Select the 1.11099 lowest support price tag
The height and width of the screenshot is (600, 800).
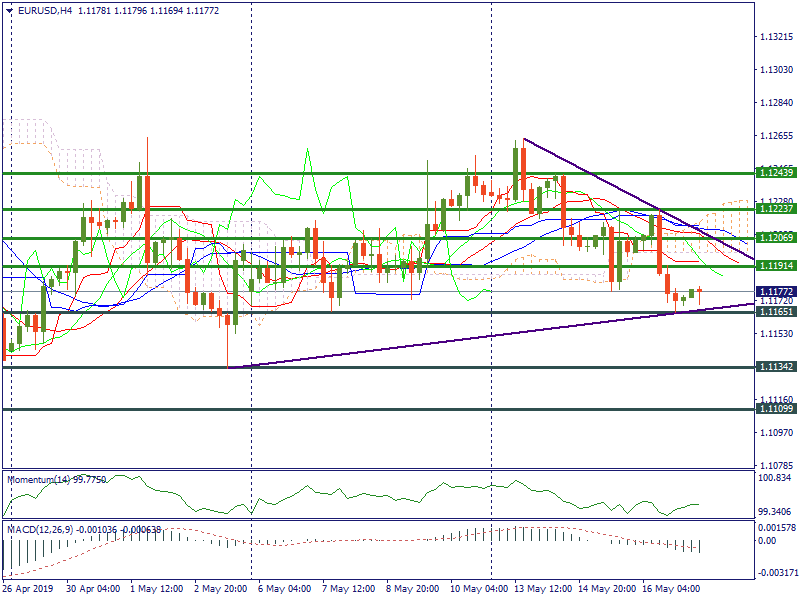click(x=776, y=409)
